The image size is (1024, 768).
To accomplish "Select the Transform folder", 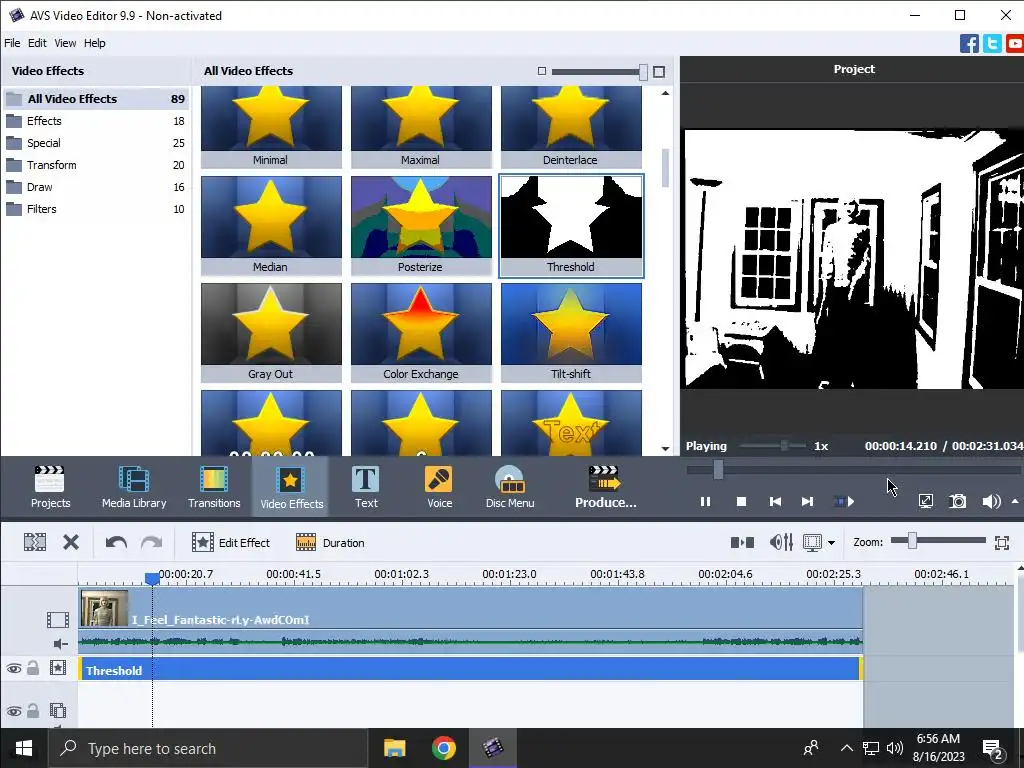I will 95,165.
